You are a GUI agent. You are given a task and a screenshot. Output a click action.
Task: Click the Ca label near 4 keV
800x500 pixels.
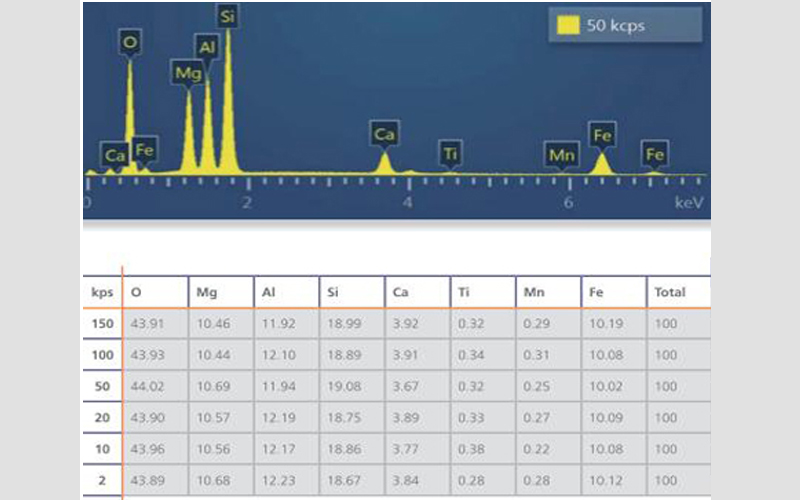384,133
